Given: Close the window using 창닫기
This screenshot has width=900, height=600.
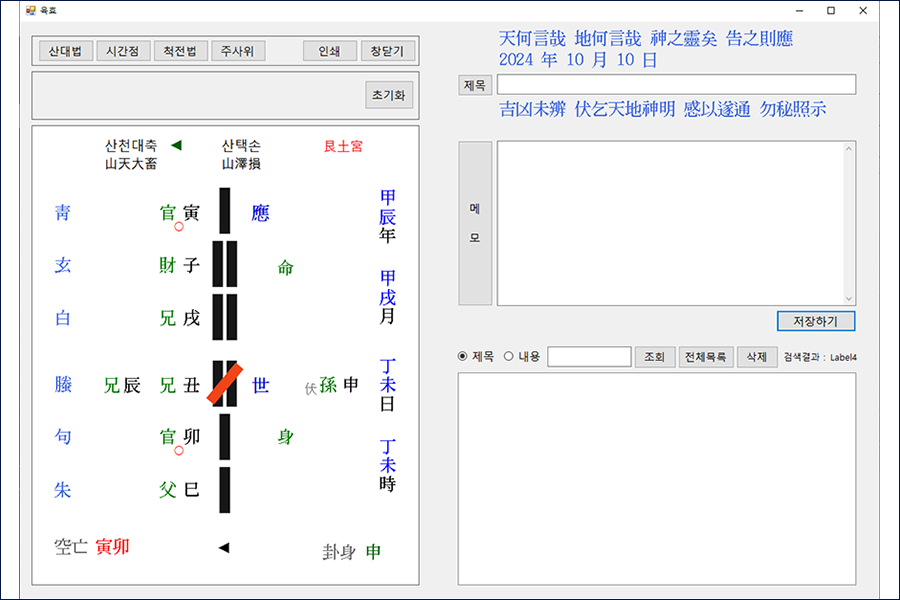Looking at the screenshot, I should [388, 50].
